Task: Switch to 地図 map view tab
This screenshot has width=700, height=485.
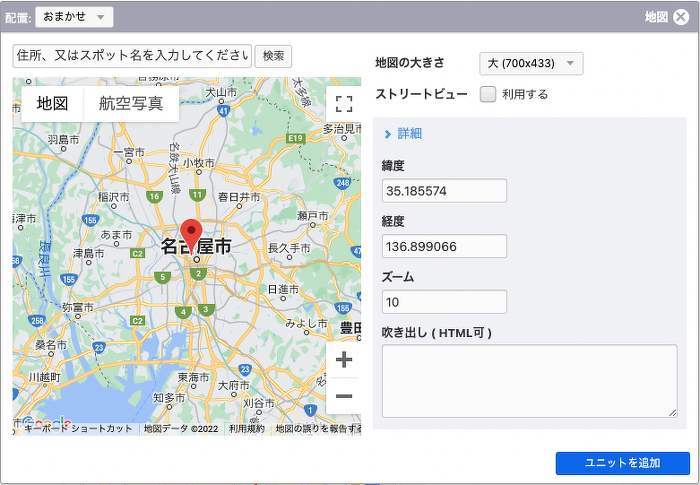Action: (52, 103)
